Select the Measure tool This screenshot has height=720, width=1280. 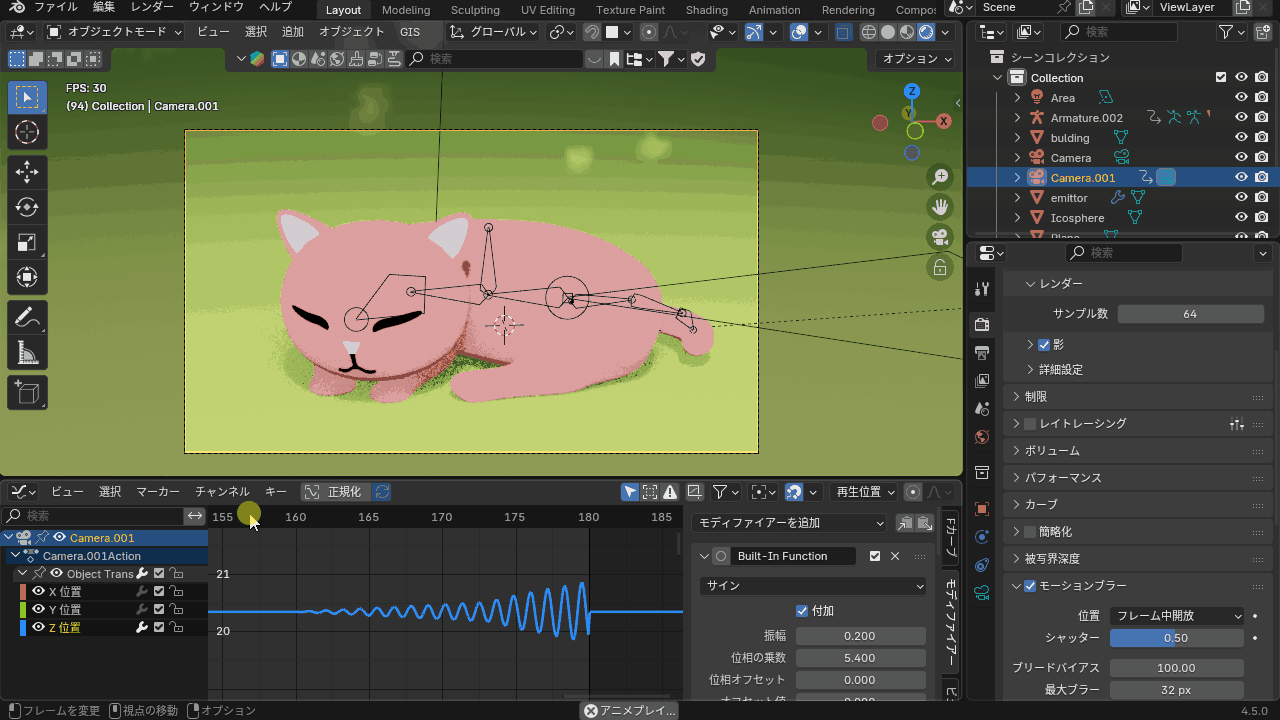pyautogui.click(x=27, y=353)
